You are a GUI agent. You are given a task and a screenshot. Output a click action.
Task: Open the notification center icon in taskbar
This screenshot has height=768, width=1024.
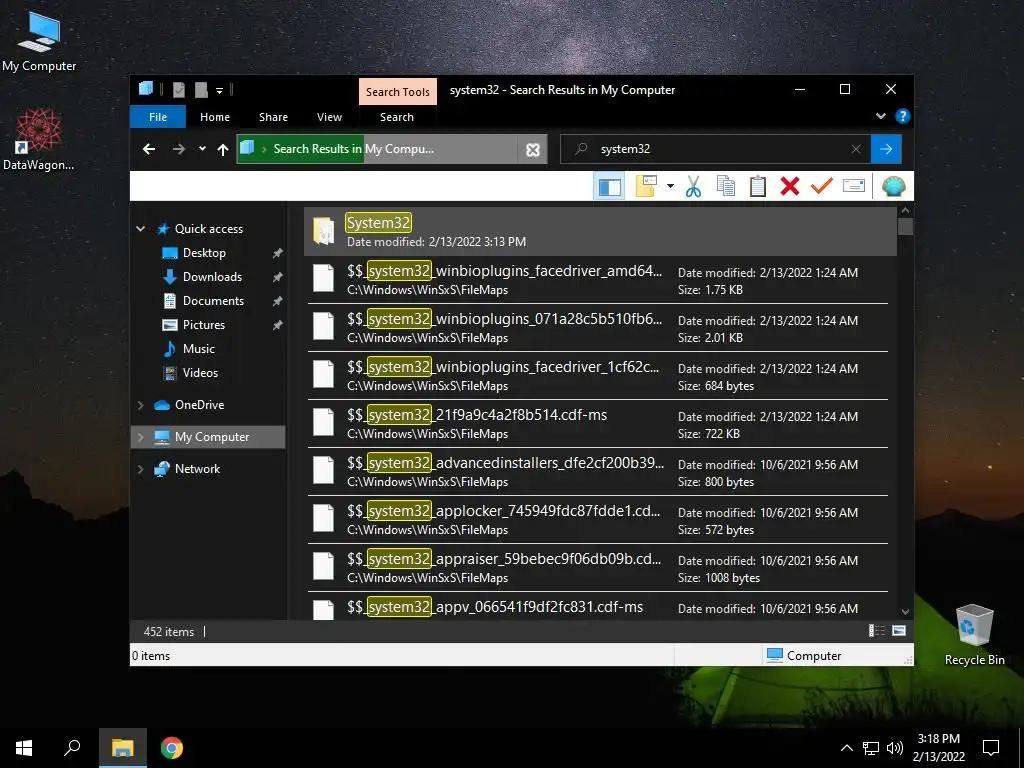coord(991,748)
